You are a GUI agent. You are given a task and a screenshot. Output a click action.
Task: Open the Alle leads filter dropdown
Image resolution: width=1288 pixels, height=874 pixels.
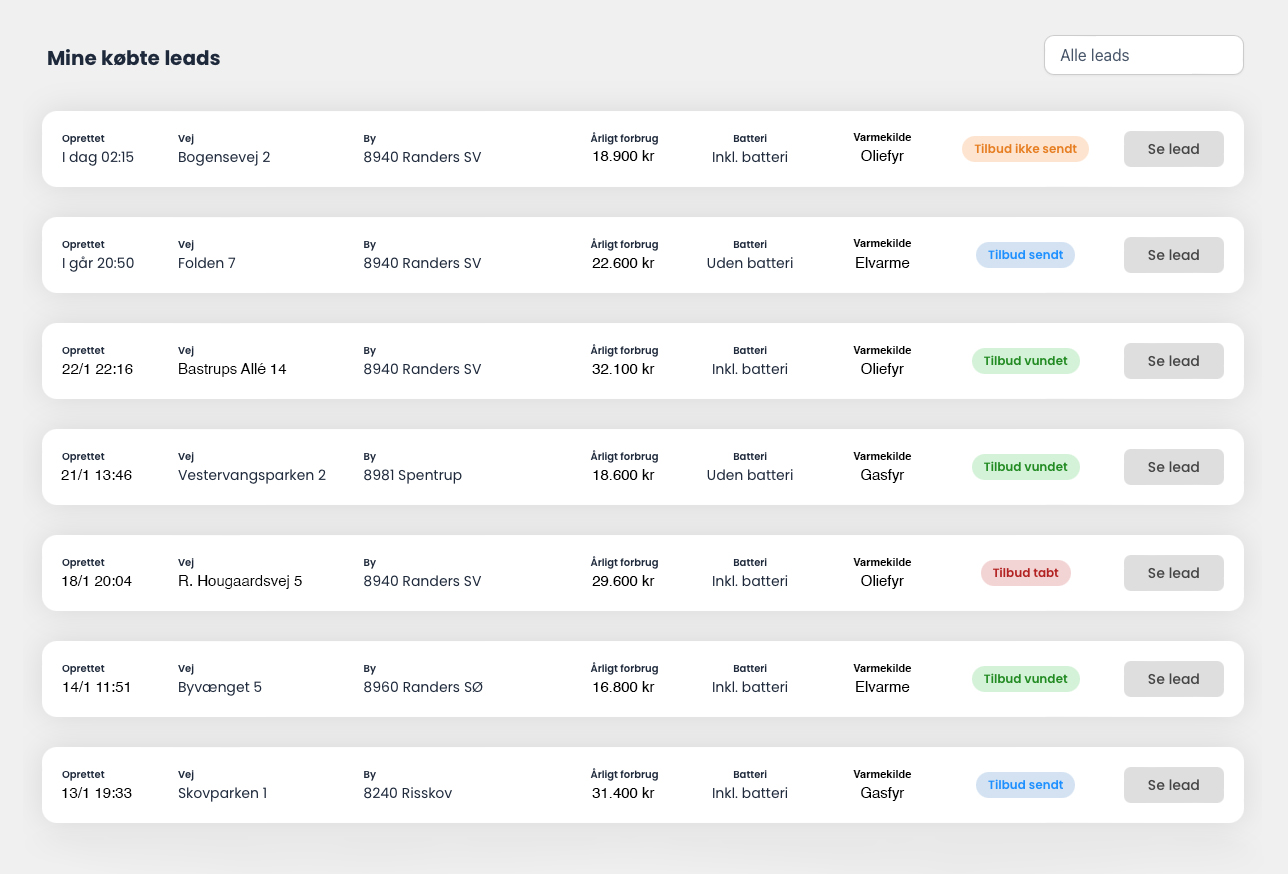pyautogui.click(x=1143, y=55)
